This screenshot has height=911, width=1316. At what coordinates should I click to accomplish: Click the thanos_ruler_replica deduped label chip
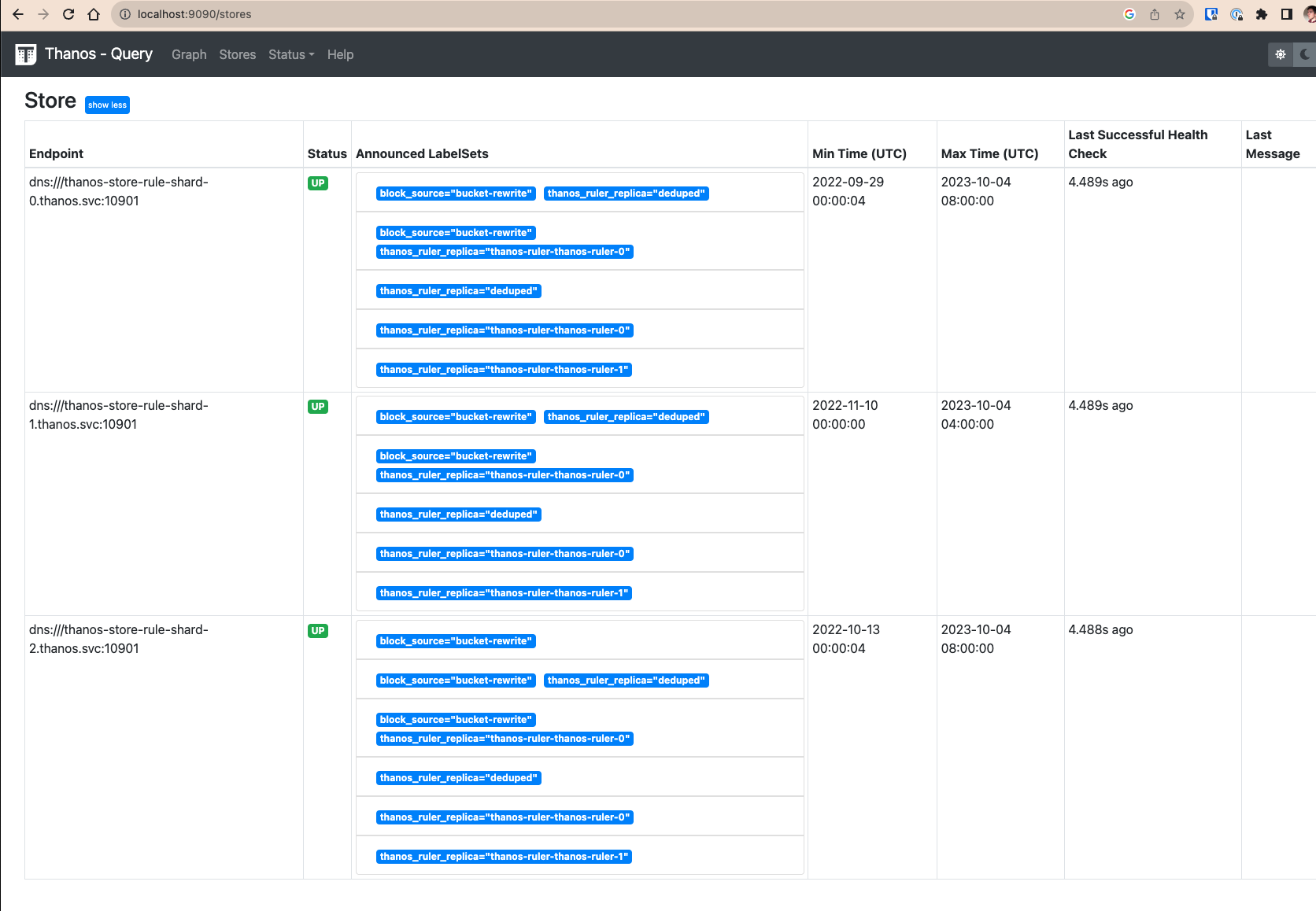(x=627, y=193)
